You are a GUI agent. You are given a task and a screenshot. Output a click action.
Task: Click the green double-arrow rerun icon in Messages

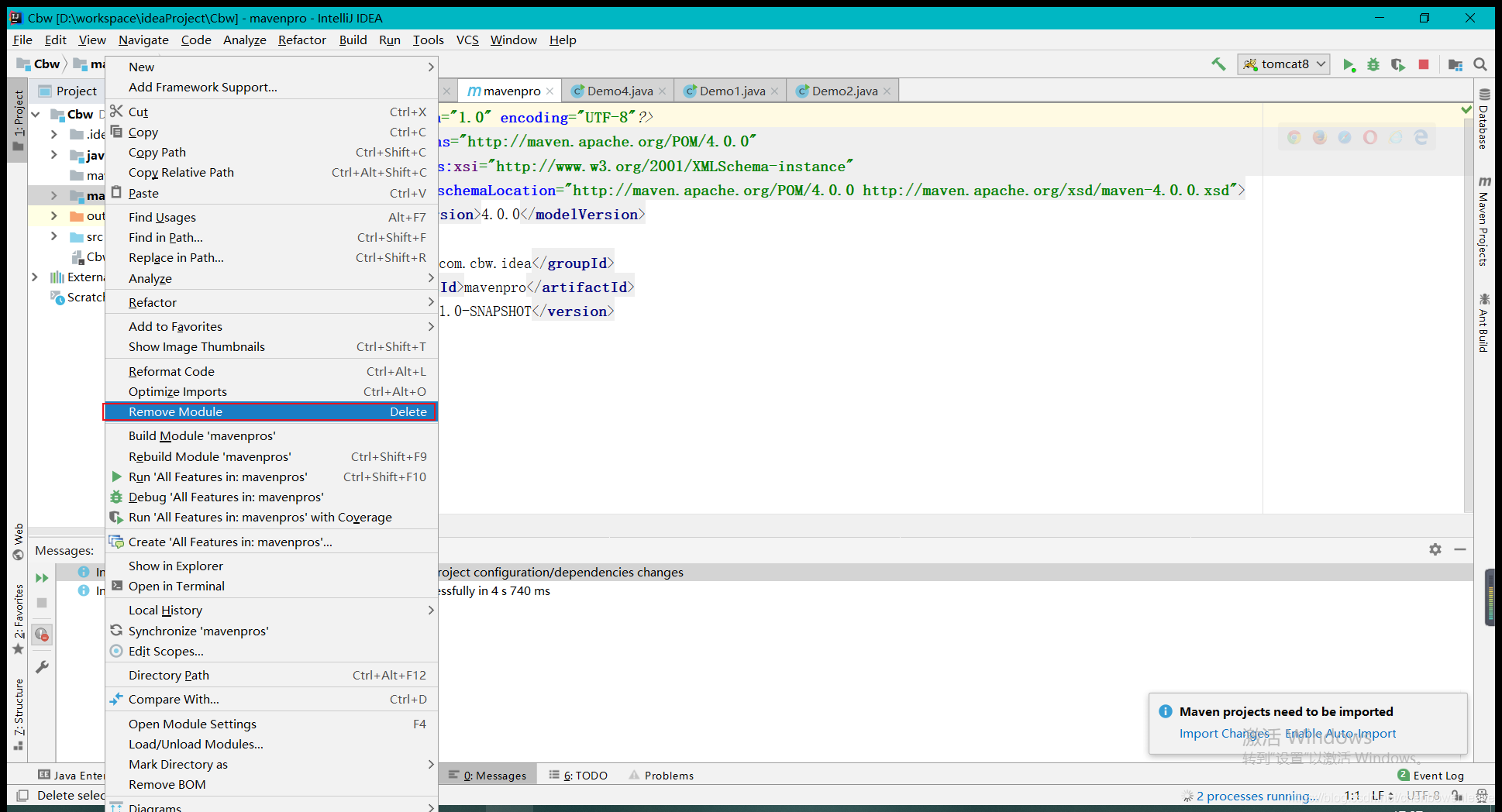tap(42, 578)
